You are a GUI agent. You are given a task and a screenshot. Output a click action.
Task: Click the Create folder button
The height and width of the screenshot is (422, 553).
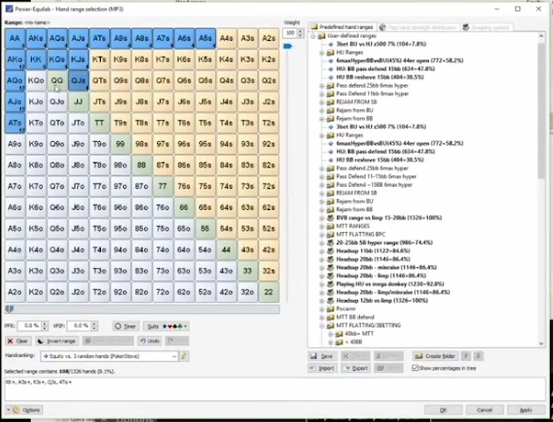click(x=435, y=356)
